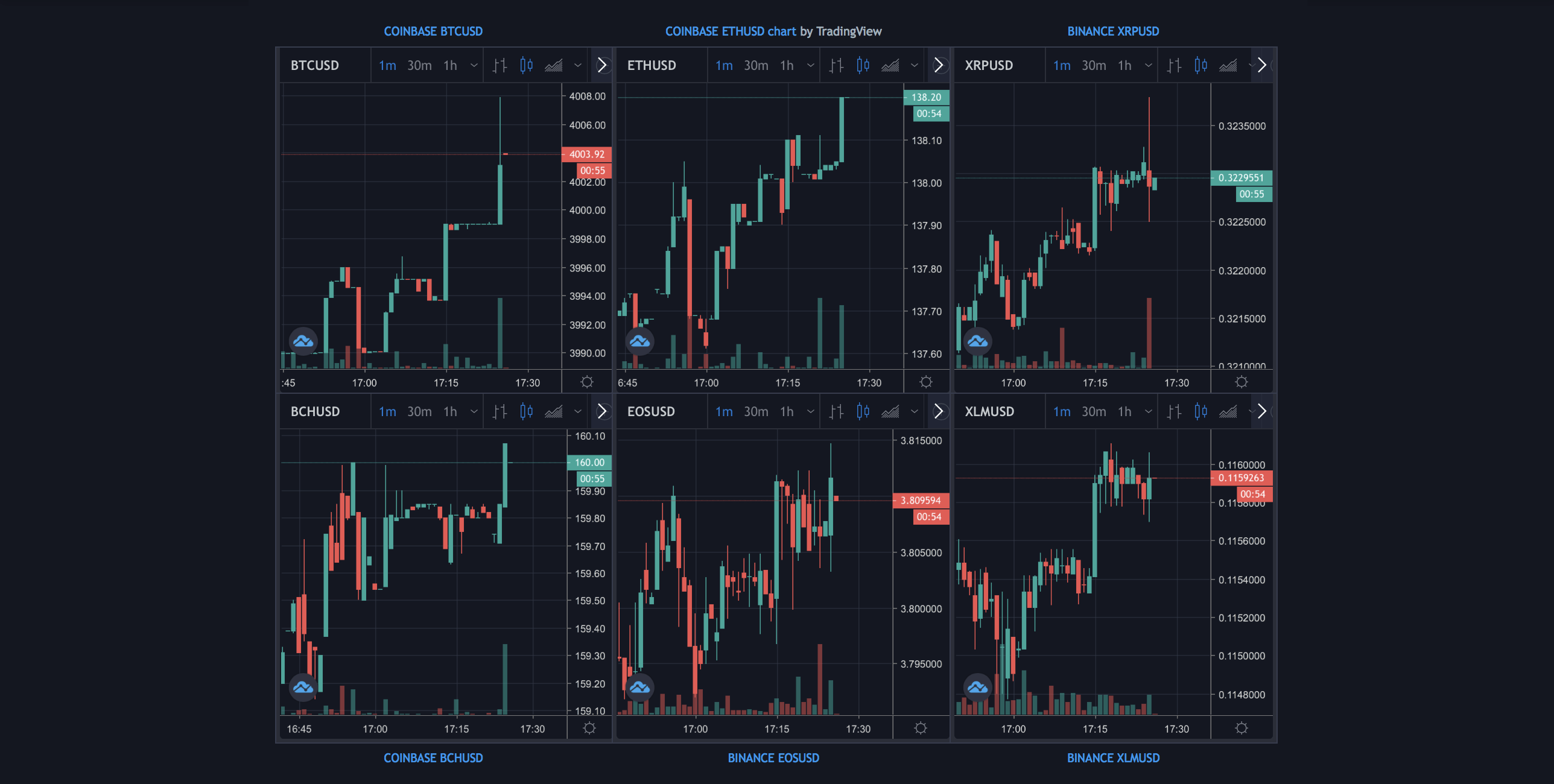Image resolution: width=1554 pixels, height=784 pixels.
Task: Select candles chart style in BCHUSD widget
Action: tap(526, 411)
